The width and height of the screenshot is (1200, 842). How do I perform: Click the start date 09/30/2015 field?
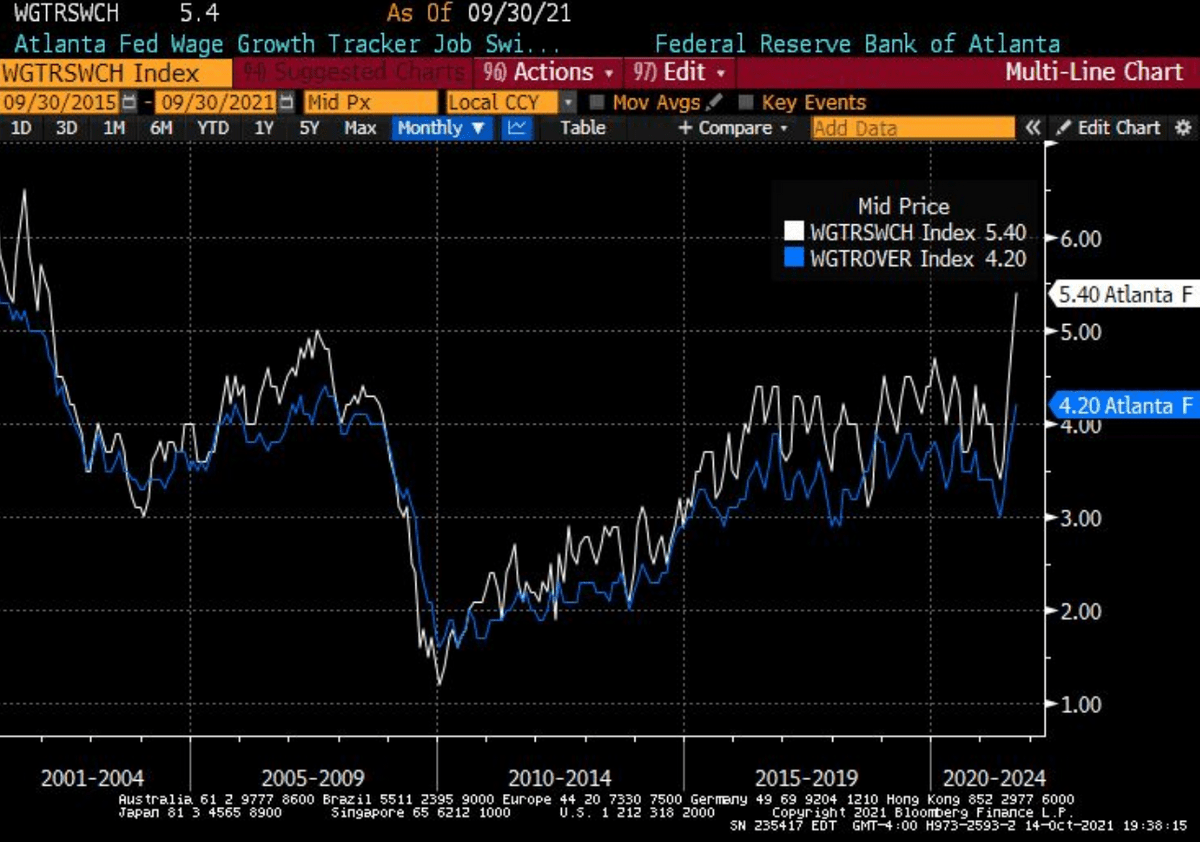click(61, 102)
